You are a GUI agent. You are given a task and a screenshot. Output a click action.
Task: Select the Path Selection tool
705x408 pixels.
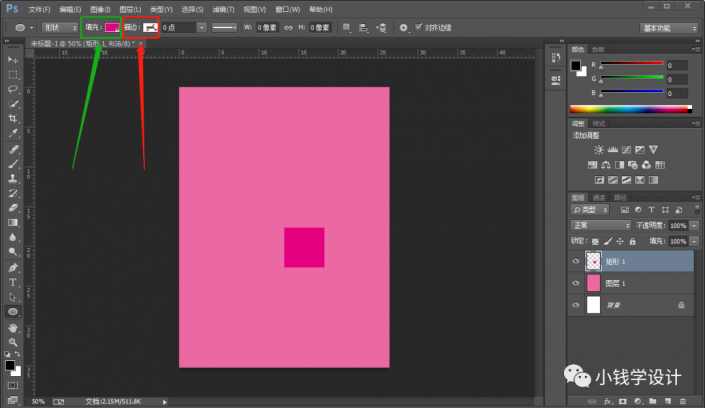tap(13, 297)
